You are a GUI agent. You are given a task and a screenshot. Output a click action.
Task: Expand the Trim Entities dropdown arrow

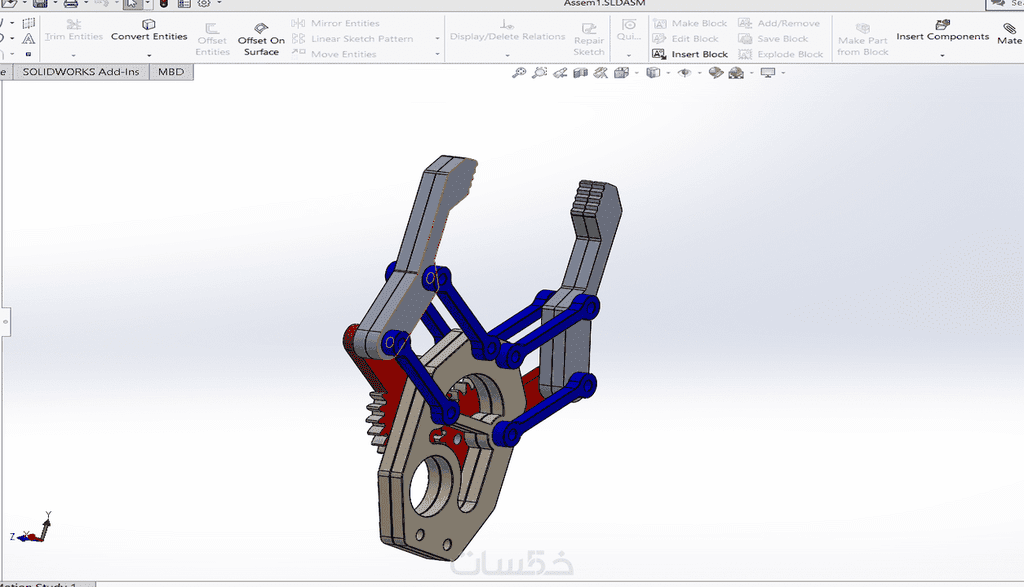click(x=74, y=56)
